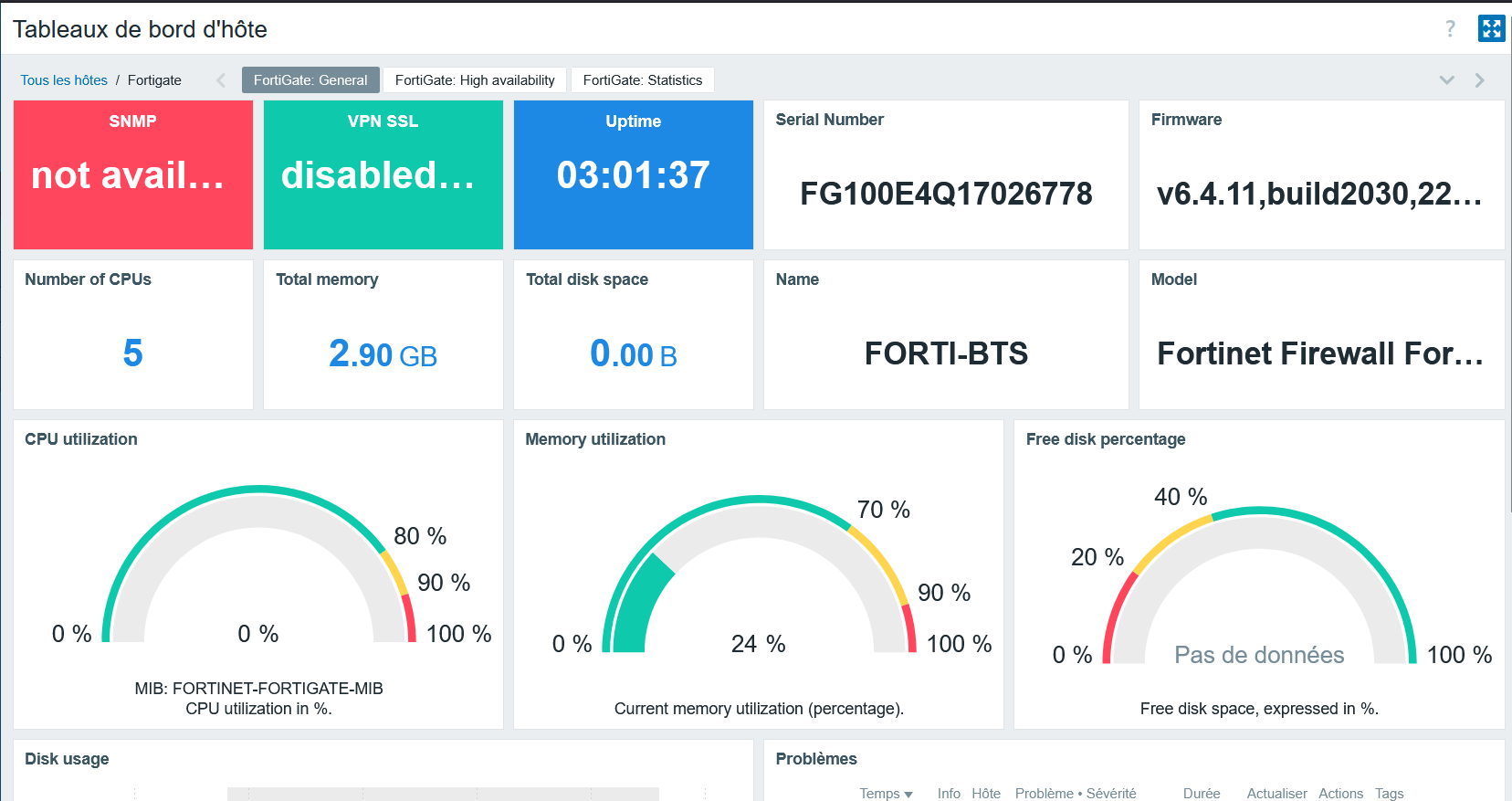Click the Total memory 2.90 GB value
Image resolution: width=1512 pixels, height=801 pixels.
(383, 354)
